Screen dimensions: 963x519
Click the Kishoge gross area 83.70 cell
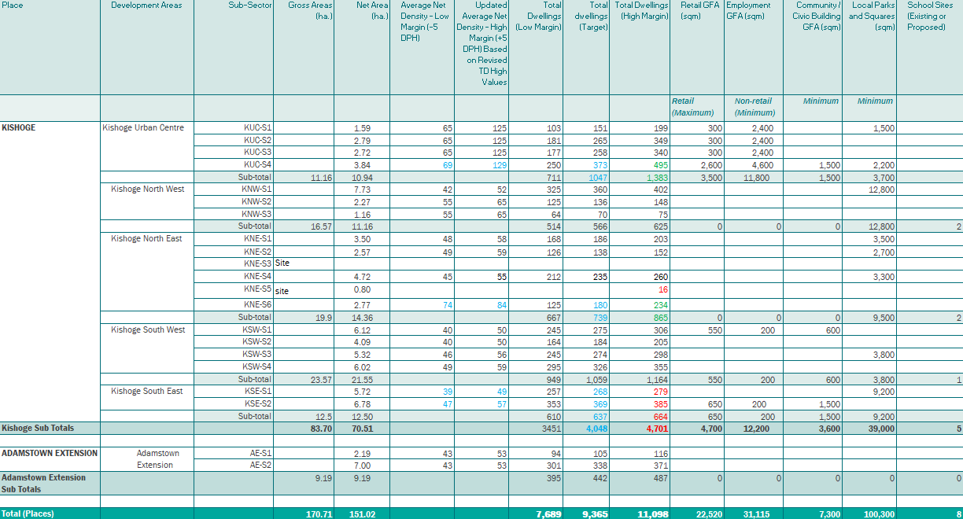(x=322, y=429)
